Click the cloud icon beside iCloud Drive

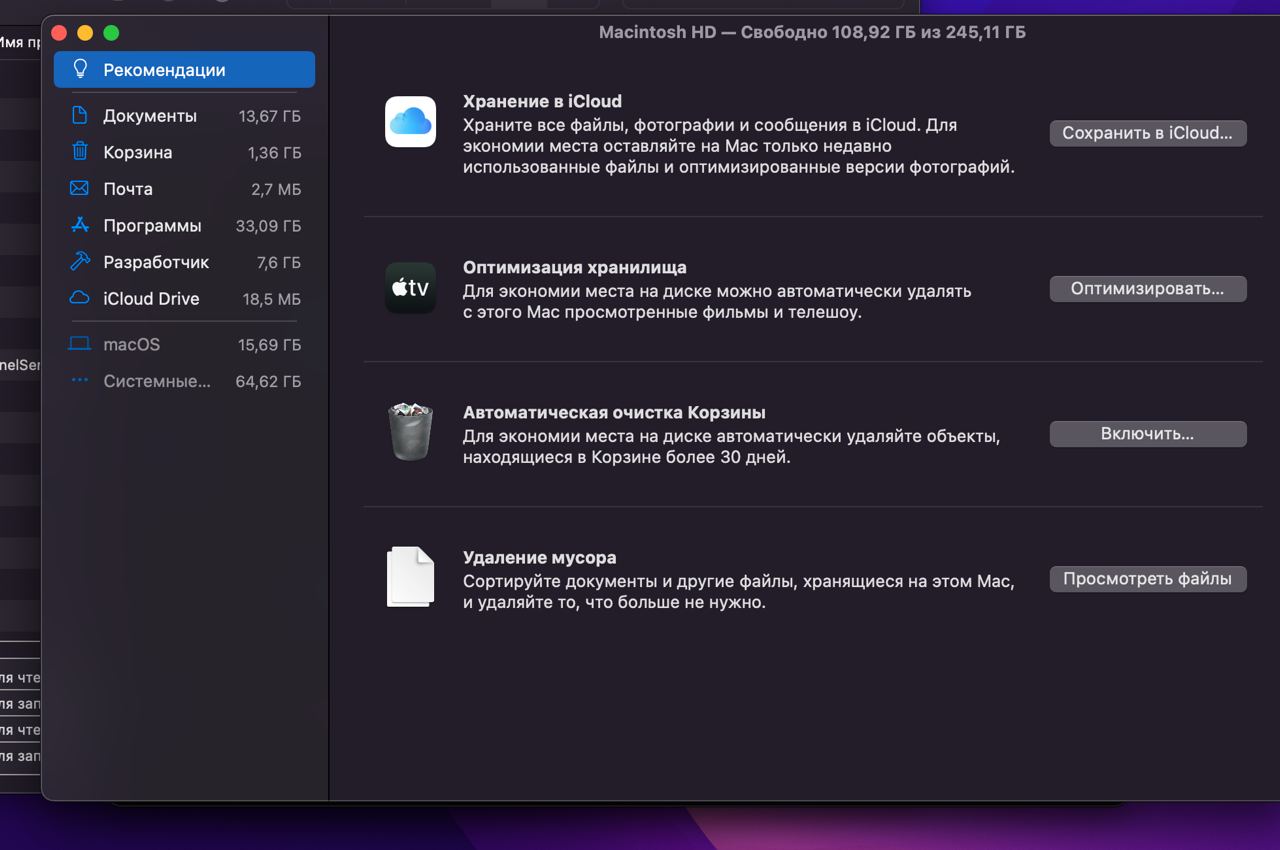pos(80,298)
